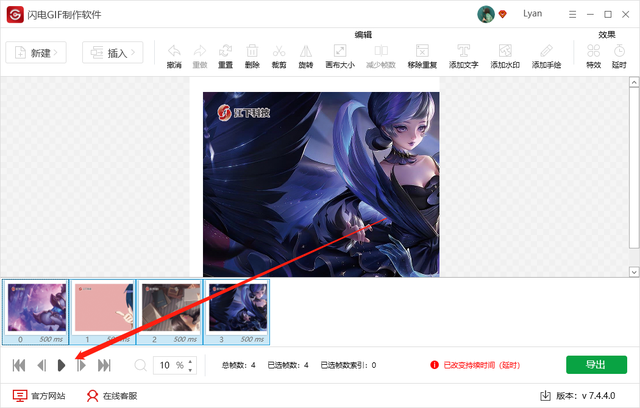Jump to the last frame
Viewport: 640px width, 408px height.
[x=104, y=365]
